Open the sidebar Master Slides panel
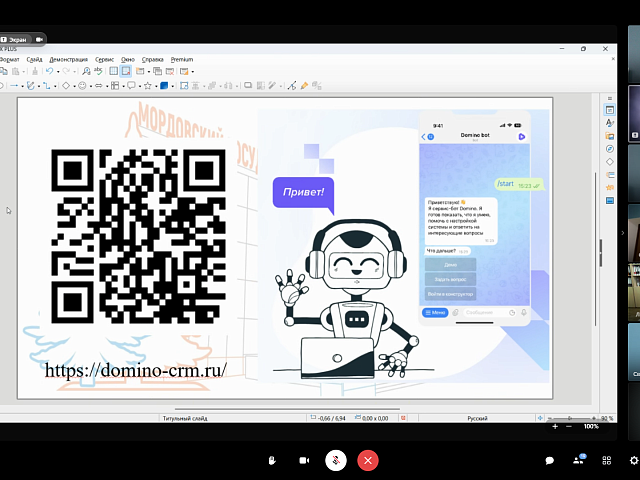Viewport: 640px width, 480px height. [x=610, y=201]
